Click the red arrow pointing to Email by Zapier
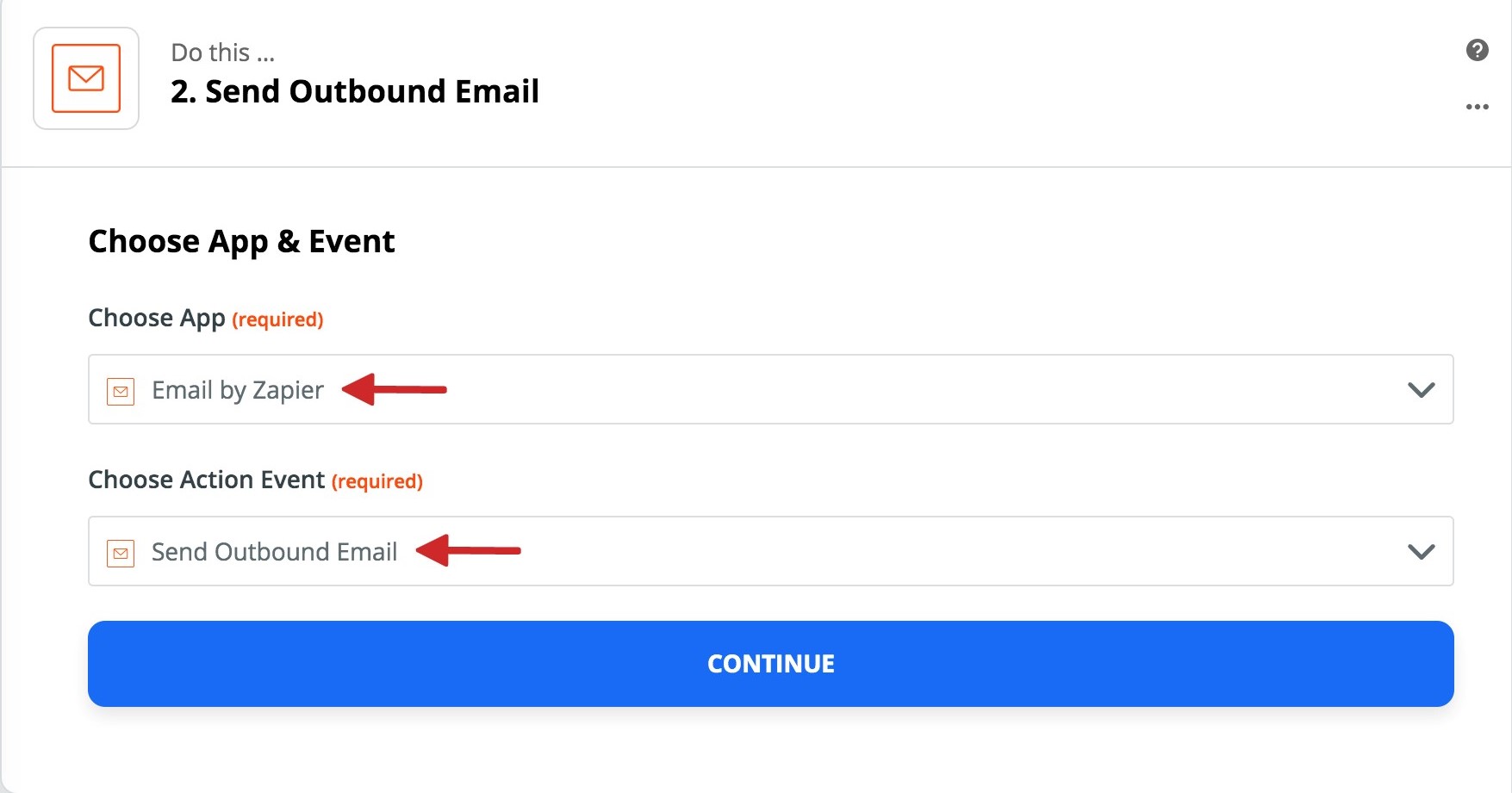Image resolution: width=1512 pixels, height=793 pixels. pos(395,389)
